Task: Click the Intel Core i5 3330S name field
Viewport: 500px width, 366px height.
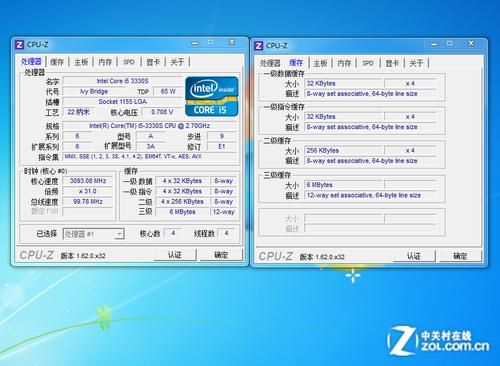Action: 122,81
